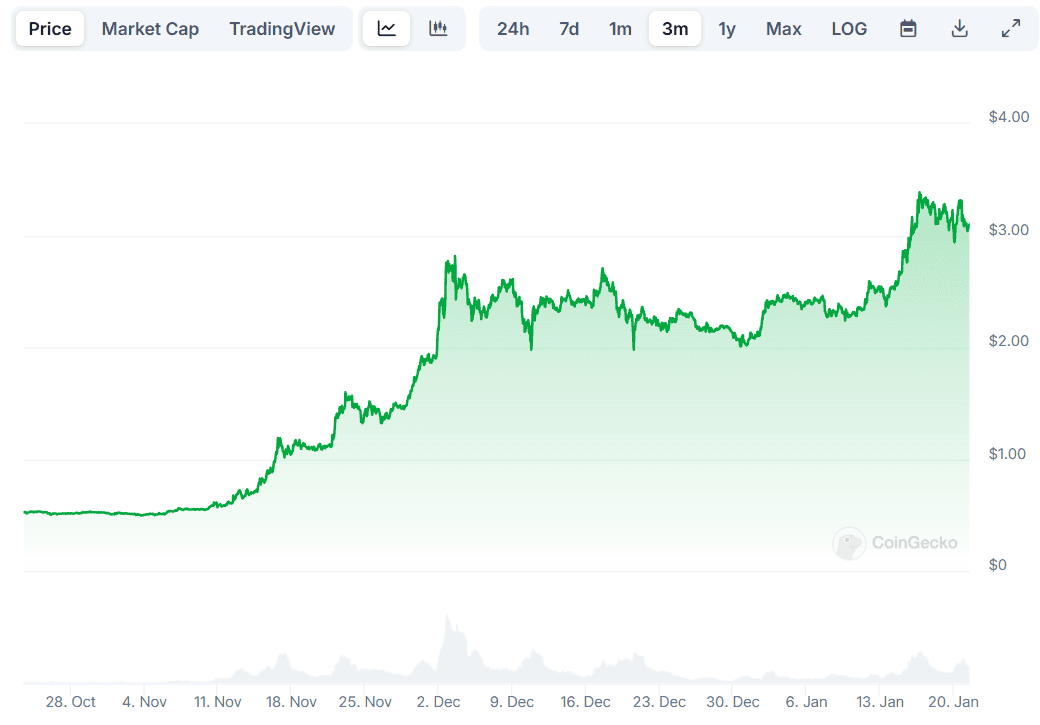
Task: Switch to the Market Cap tab
Action: coord(150,29)
